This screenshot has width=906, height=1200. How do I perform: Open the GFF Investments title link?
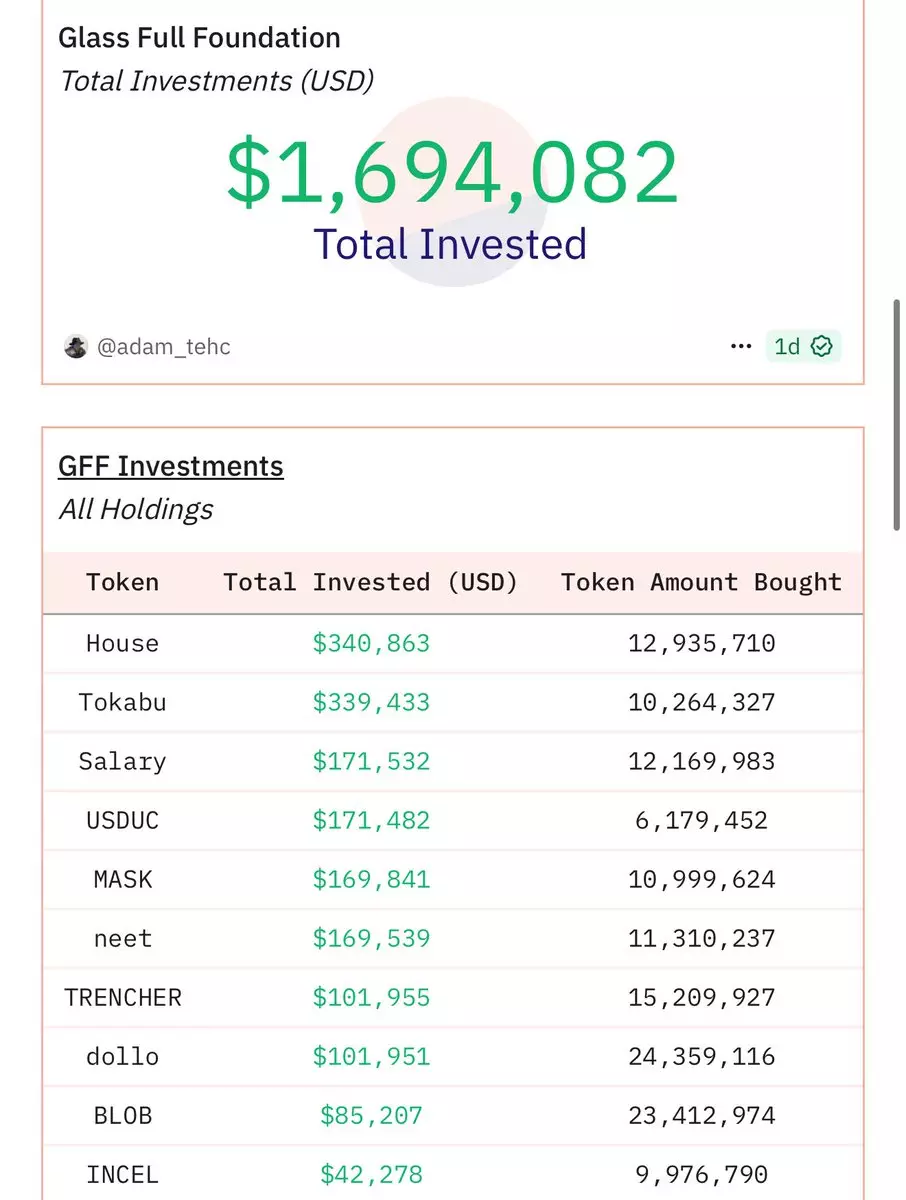pos(171,466)
